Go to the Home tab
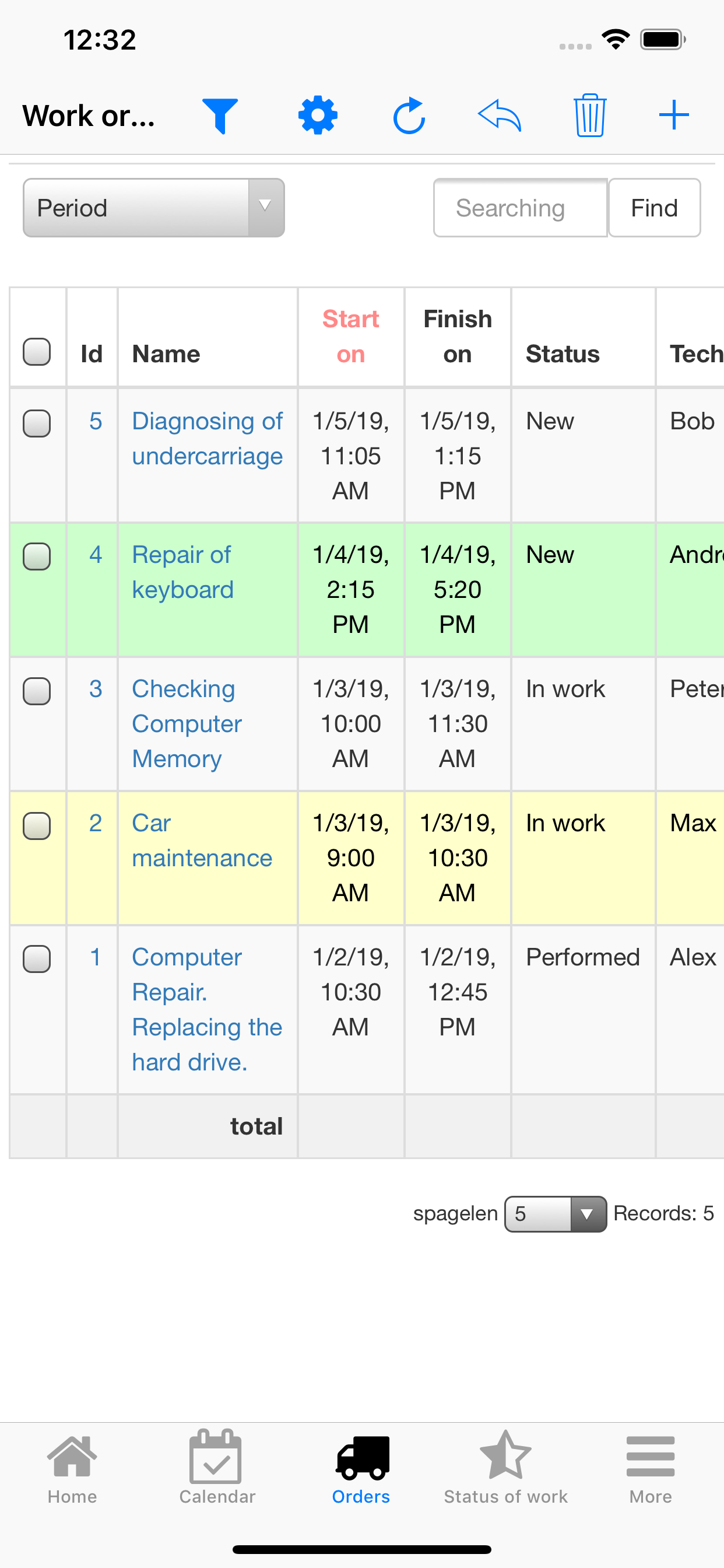Viewport: 724px width, 1568px height. [x=72, y=1467]
